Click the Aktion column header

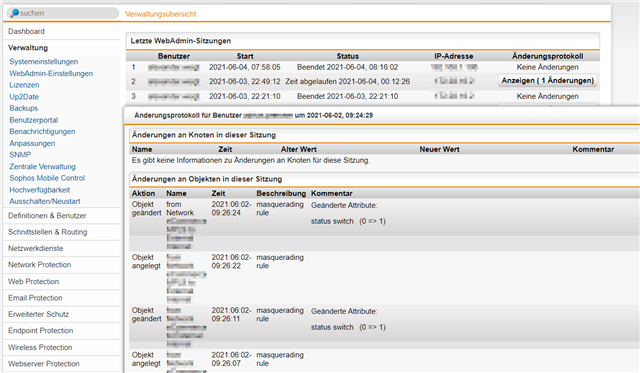[143, 193]
